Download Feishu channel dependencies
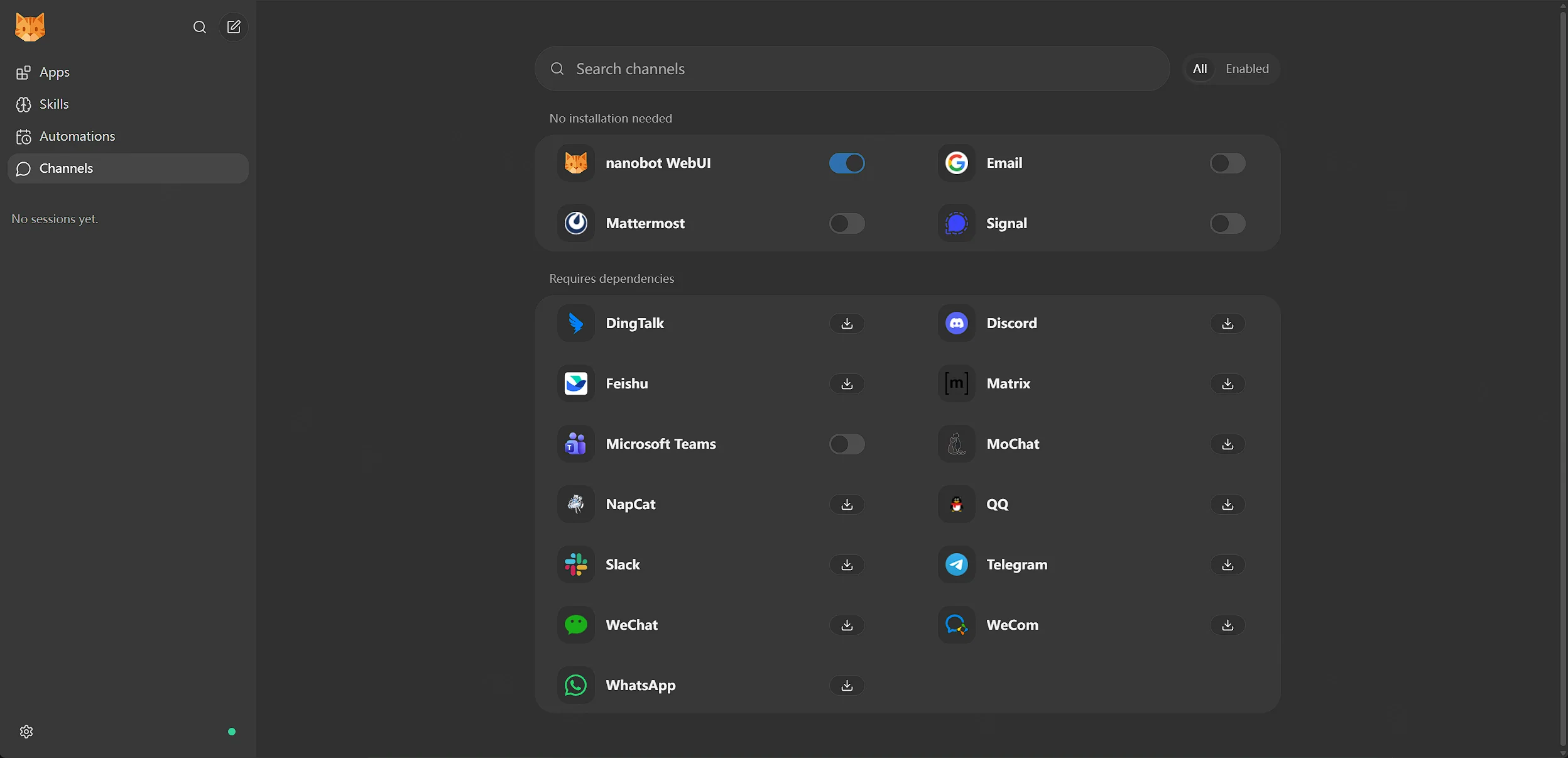This screenshot has height=758, width=1568. pos(847,383)
